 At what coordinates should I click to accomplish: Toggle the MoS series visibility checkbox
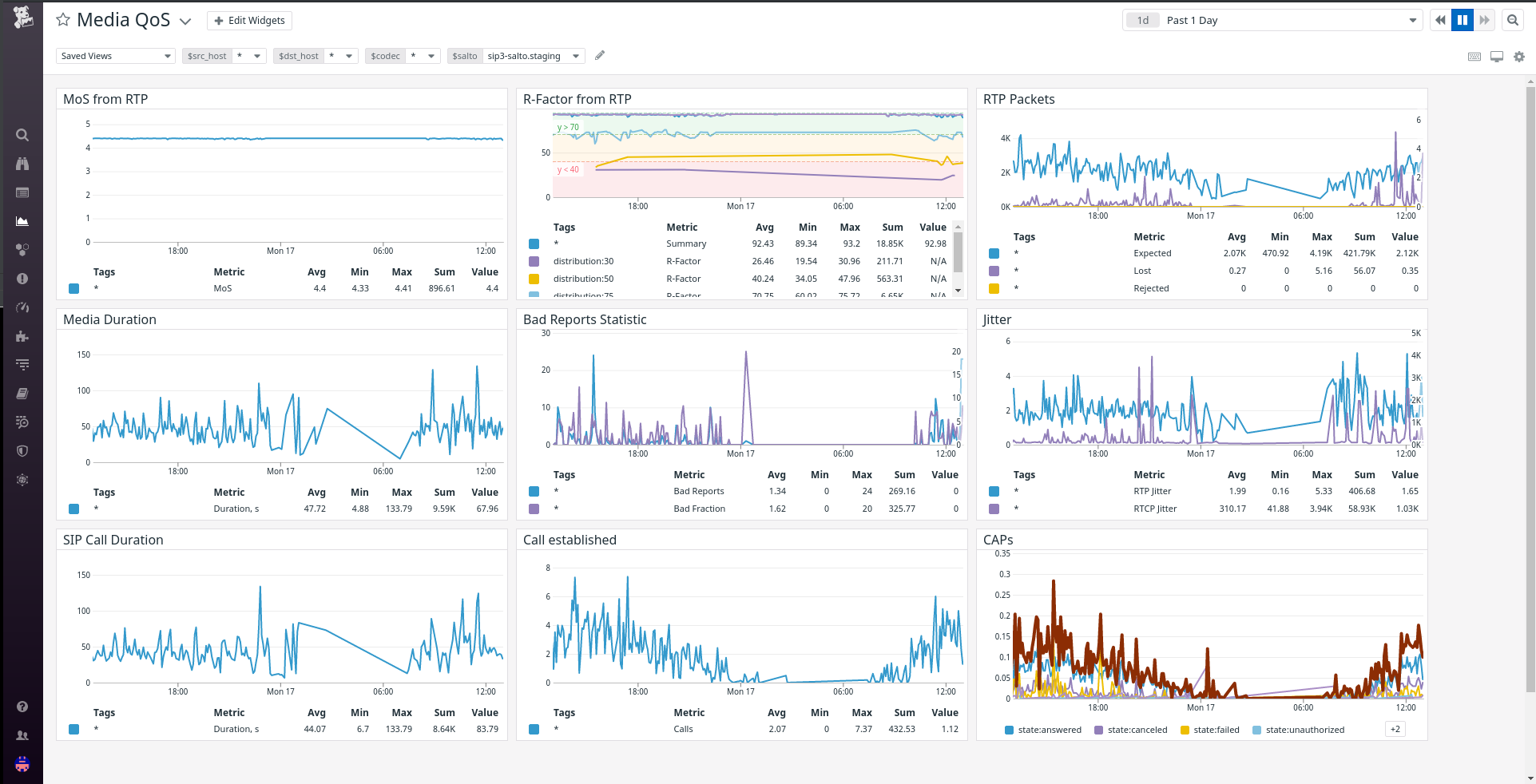tap(74, 288)
